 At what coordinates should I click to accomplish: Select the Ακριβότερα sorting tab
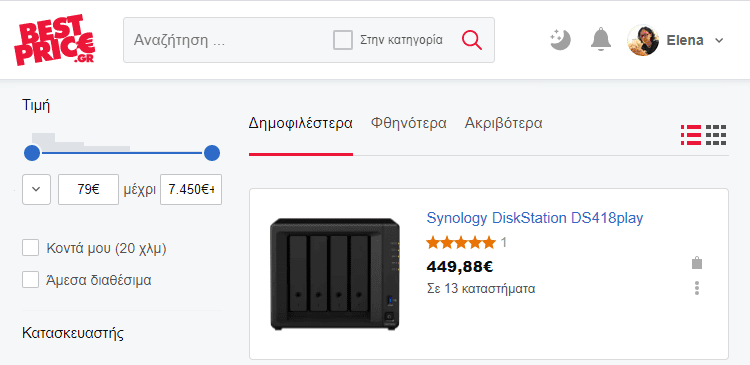point(503,123)
